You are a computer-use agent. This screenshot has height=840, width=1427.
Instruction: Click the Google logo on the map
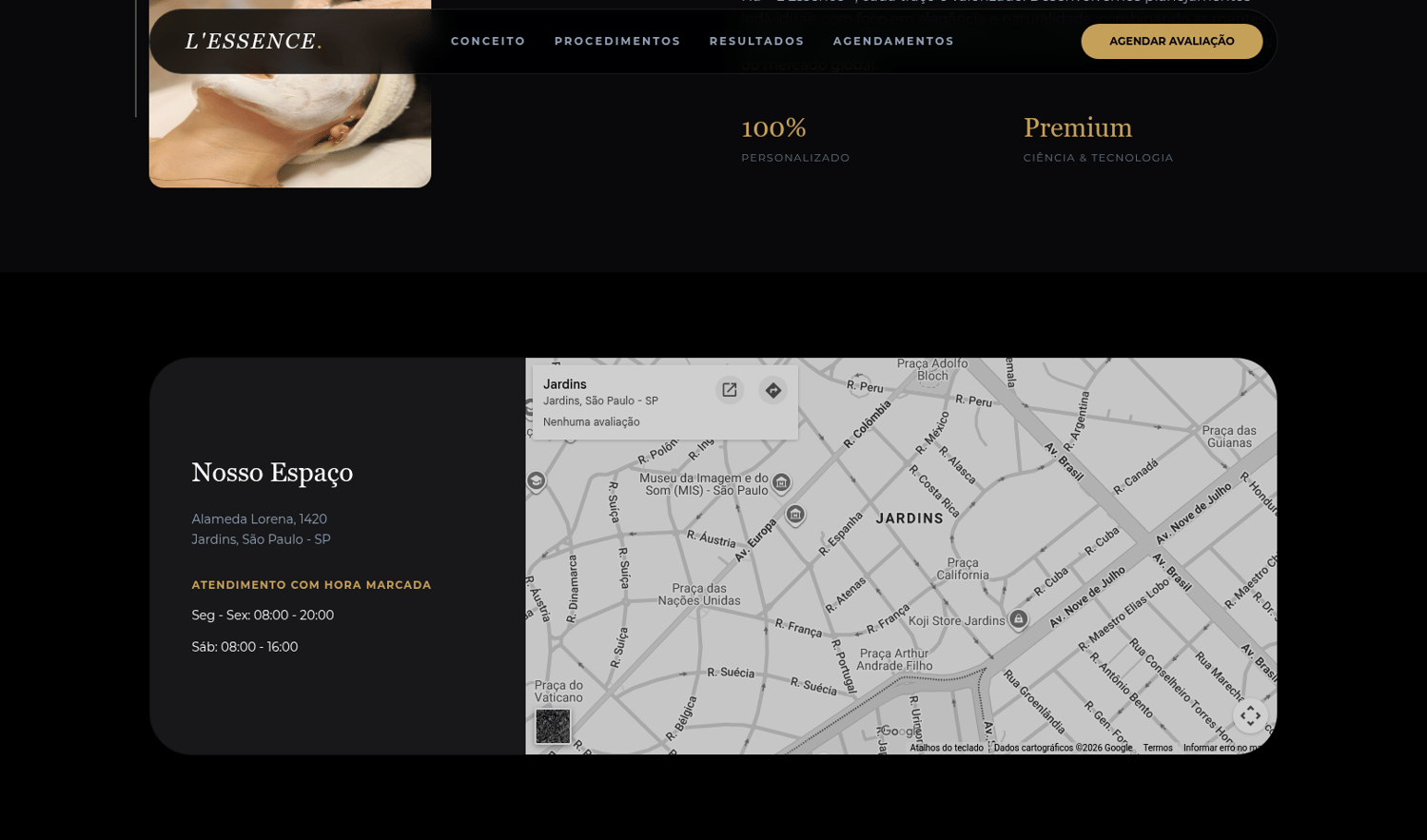click(x=899, y=732)
